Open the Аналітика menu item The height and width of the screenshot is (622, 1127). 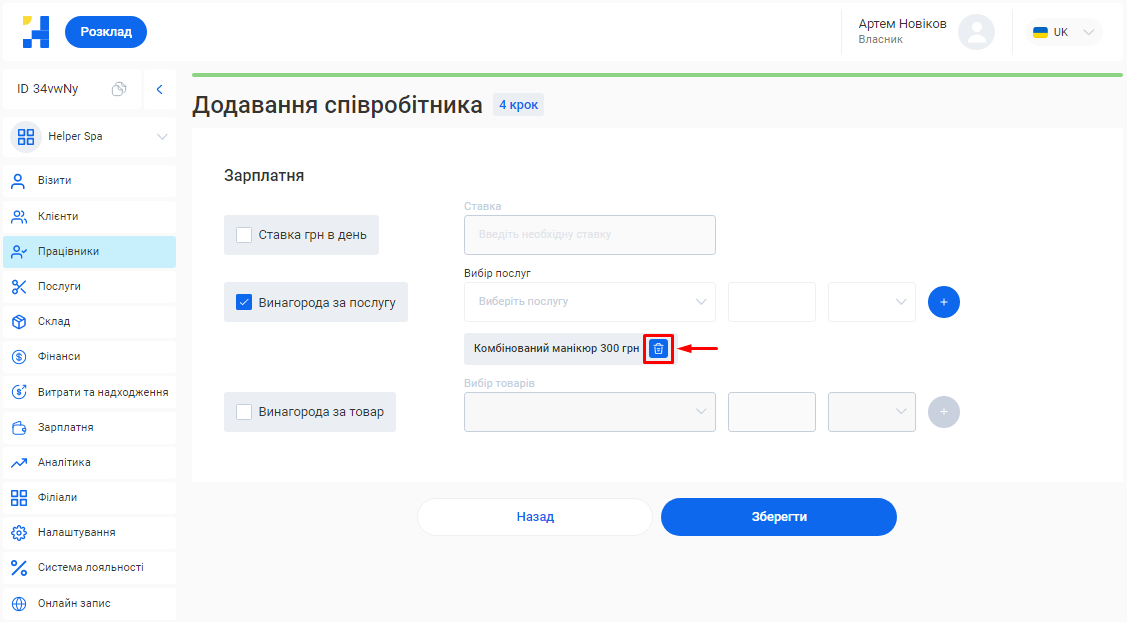point(64,462)
